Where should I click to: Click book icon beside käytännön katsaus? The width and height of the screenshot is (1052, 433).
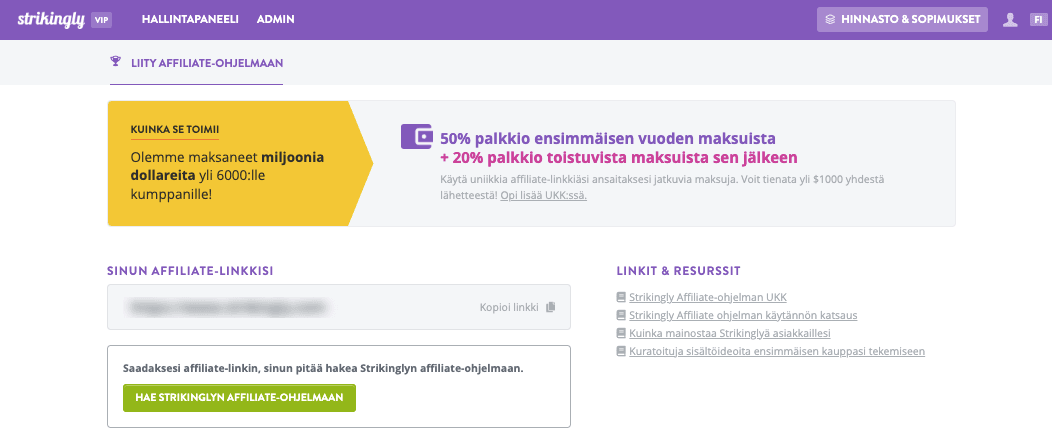click(621, 315)
